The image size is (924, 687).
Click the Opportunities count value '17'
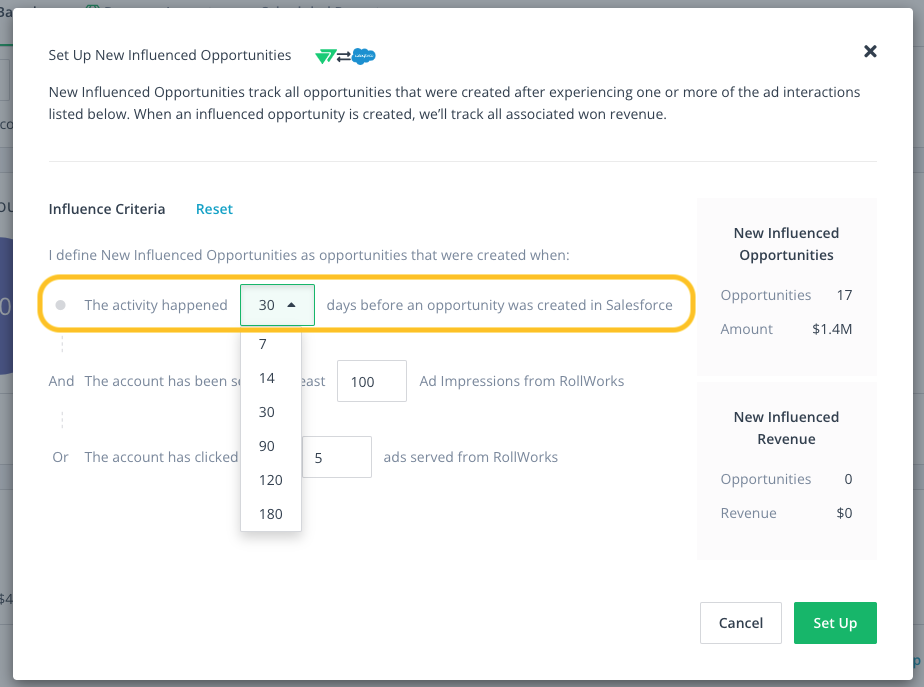point(844,295)
